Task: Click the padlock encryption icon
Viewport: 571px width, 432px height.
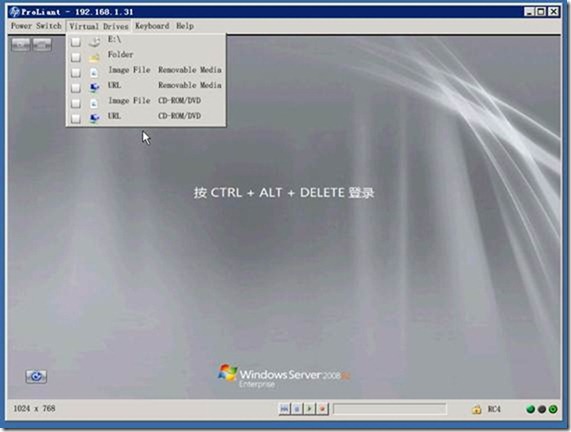Action: coord(476,409)
